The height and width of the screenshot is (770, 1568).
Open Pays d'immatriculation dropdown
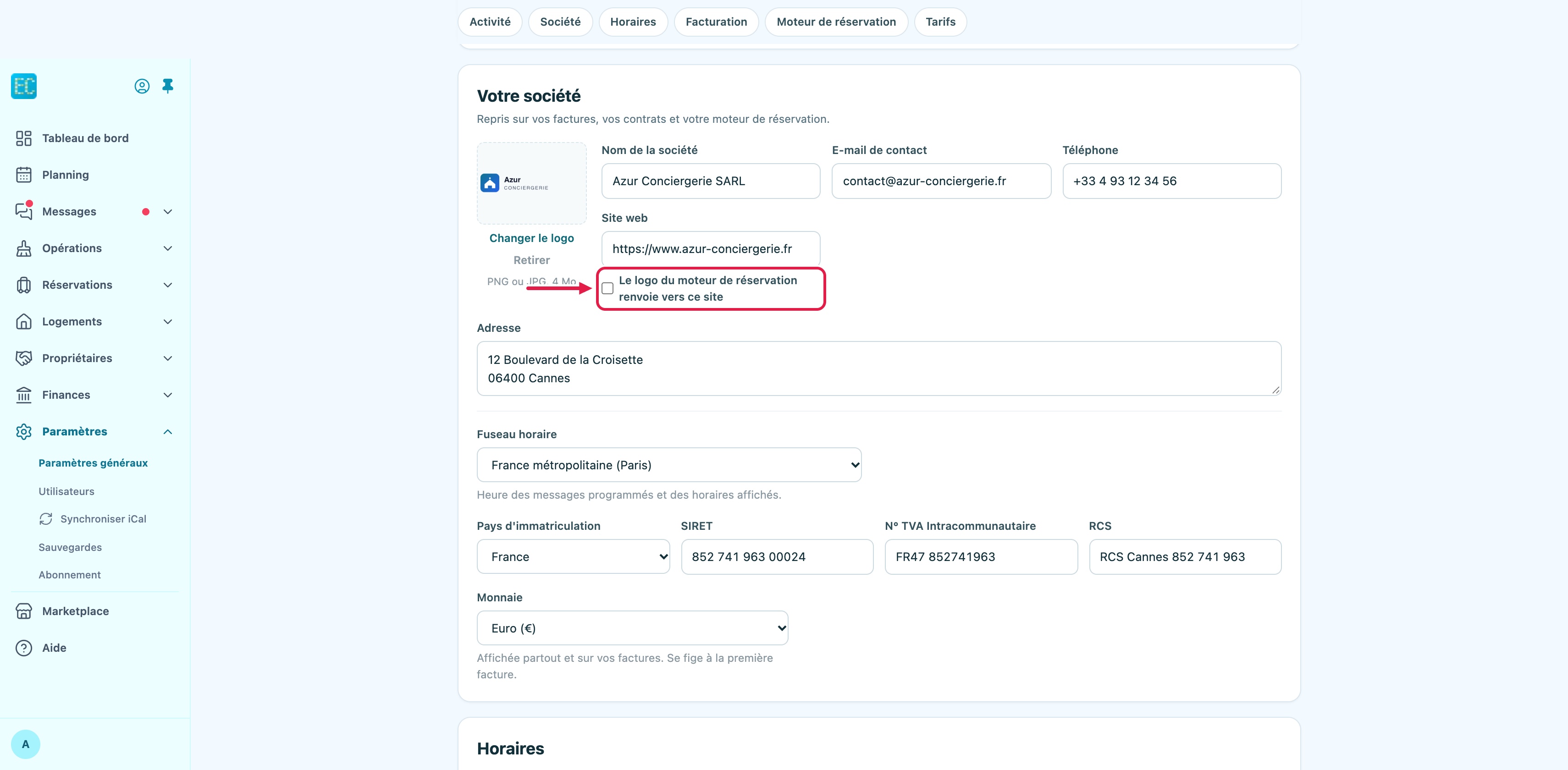coord(574,556)
